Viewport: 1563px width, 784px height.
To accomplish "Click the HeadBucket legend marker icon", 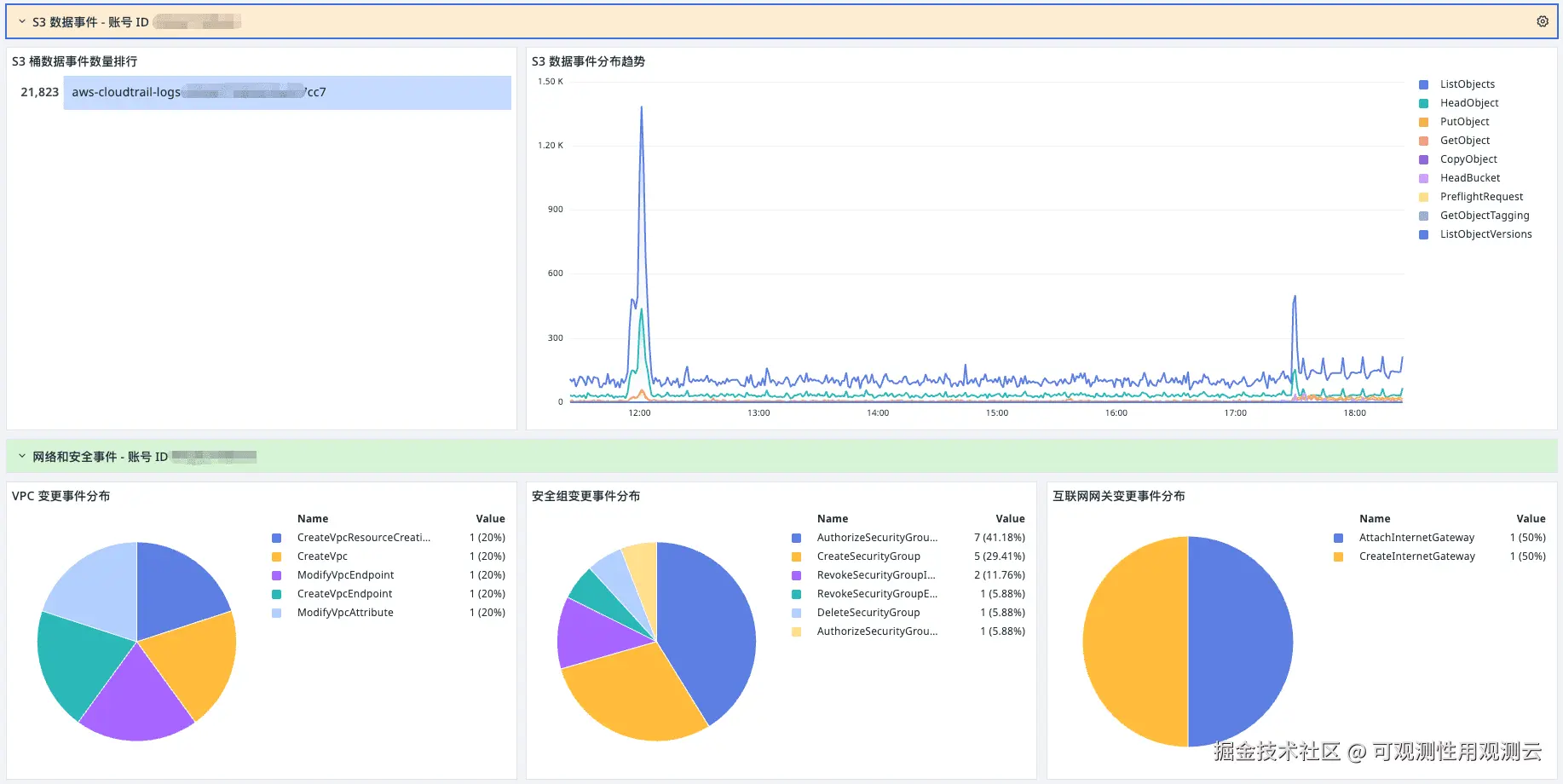I will click(x=1423, y=178).
